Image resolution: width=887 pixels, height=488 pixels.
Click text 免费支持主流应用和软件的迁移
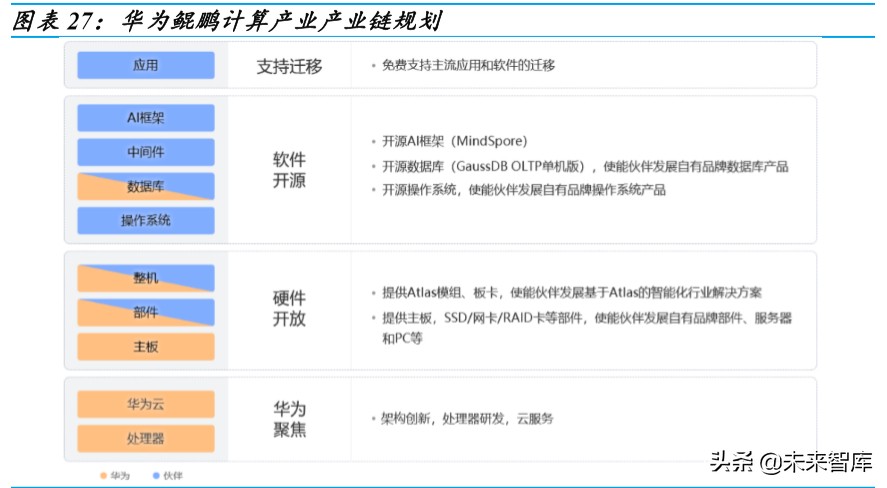click(468, 65)
